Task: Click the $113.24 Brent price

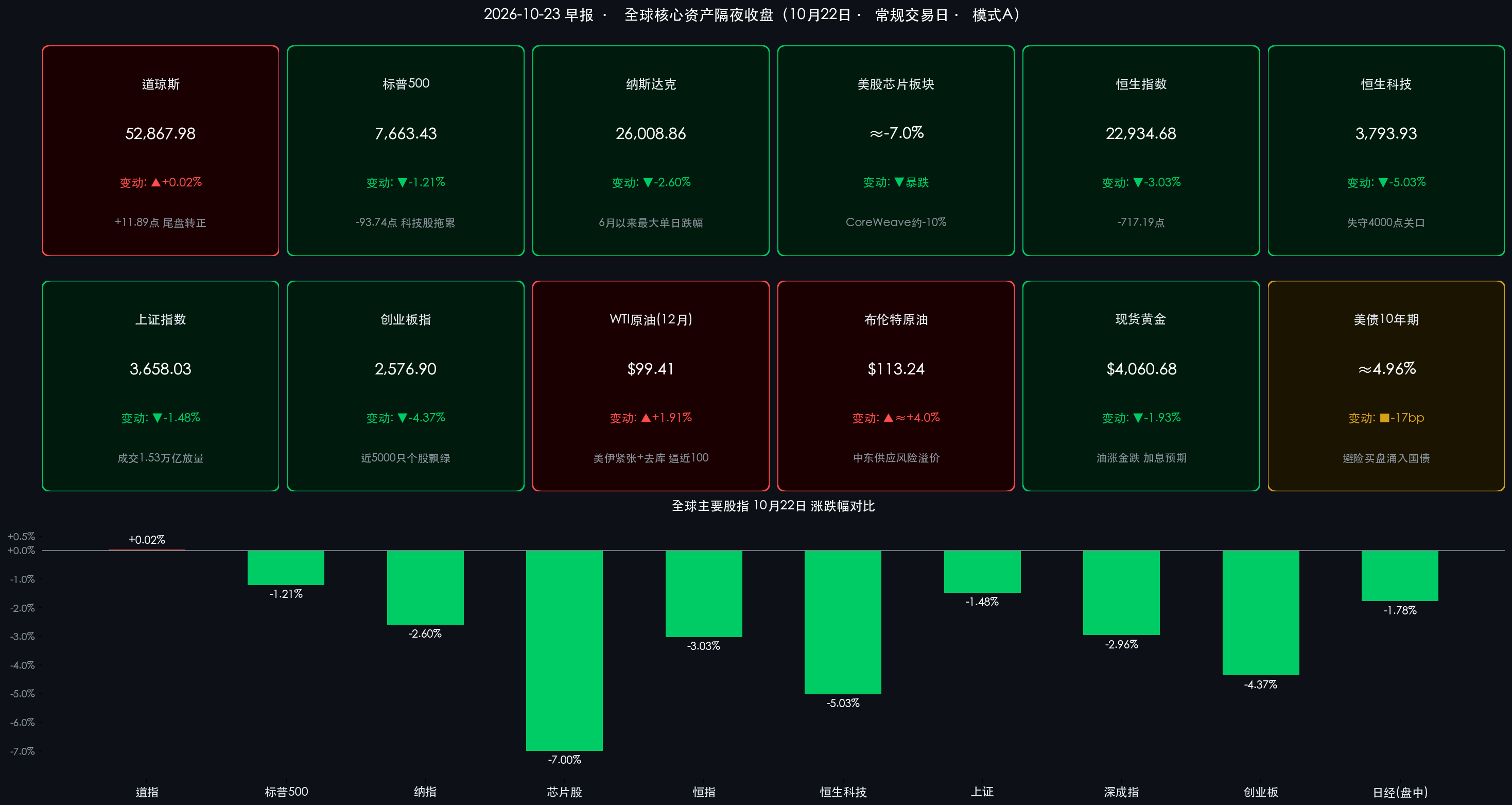Action: pyautogui.click(x=896, y=369)
